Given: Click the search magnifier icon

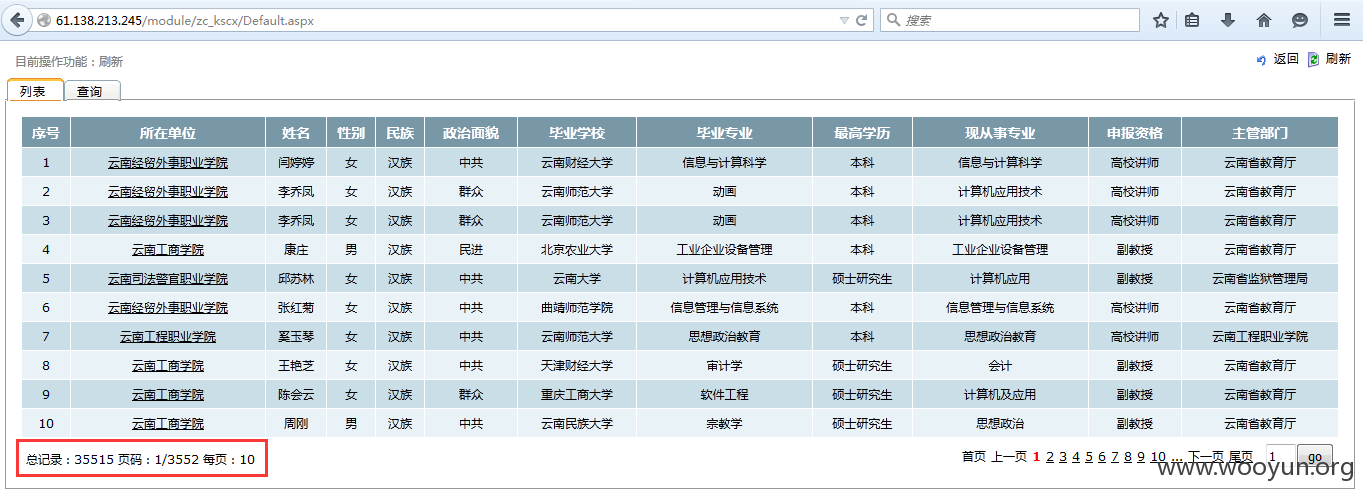Looking at the screenshot, I should pos(893,20).
